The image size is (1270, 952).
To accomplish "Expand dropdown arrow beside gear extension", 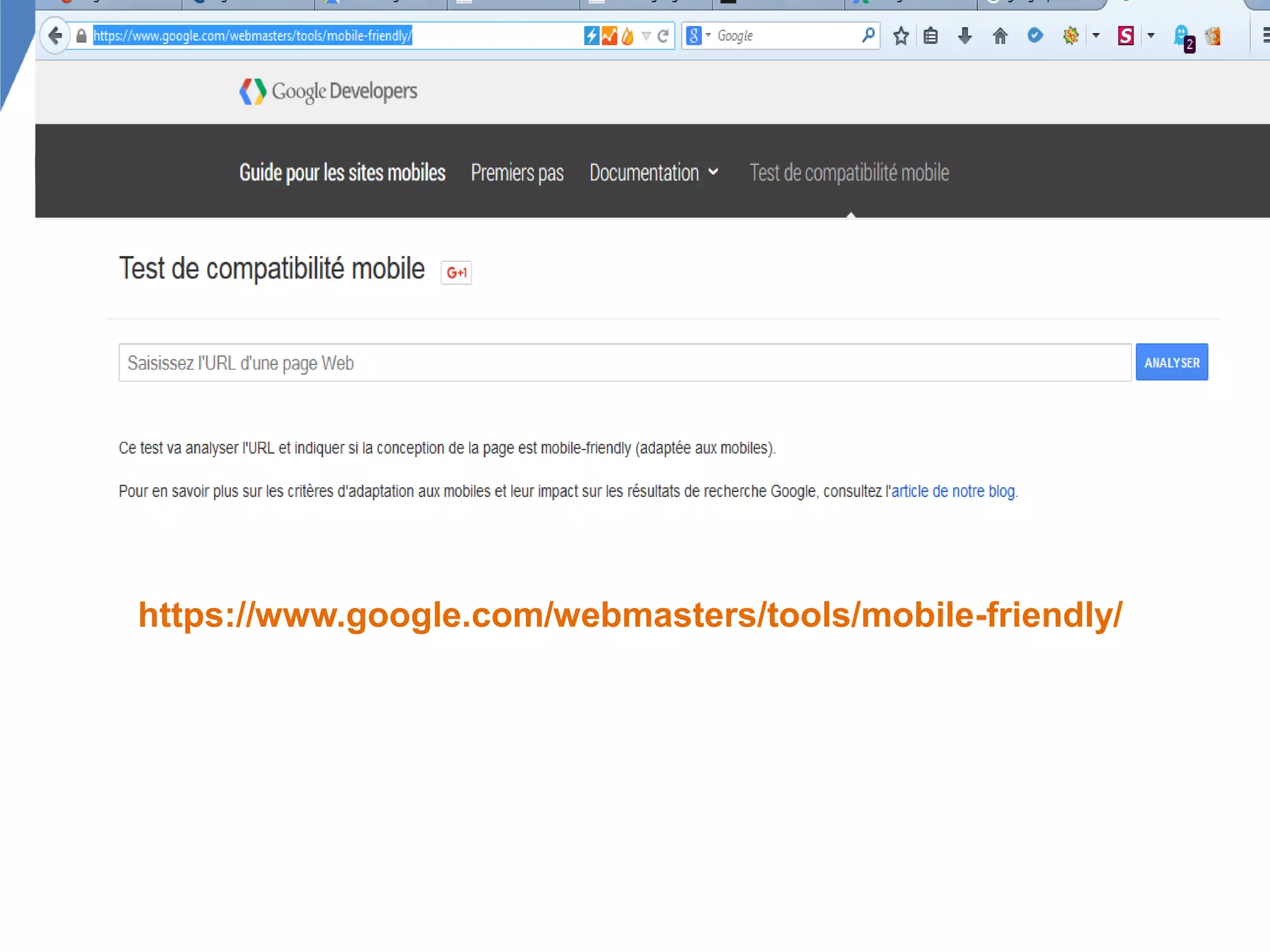I will (1096, 36).
